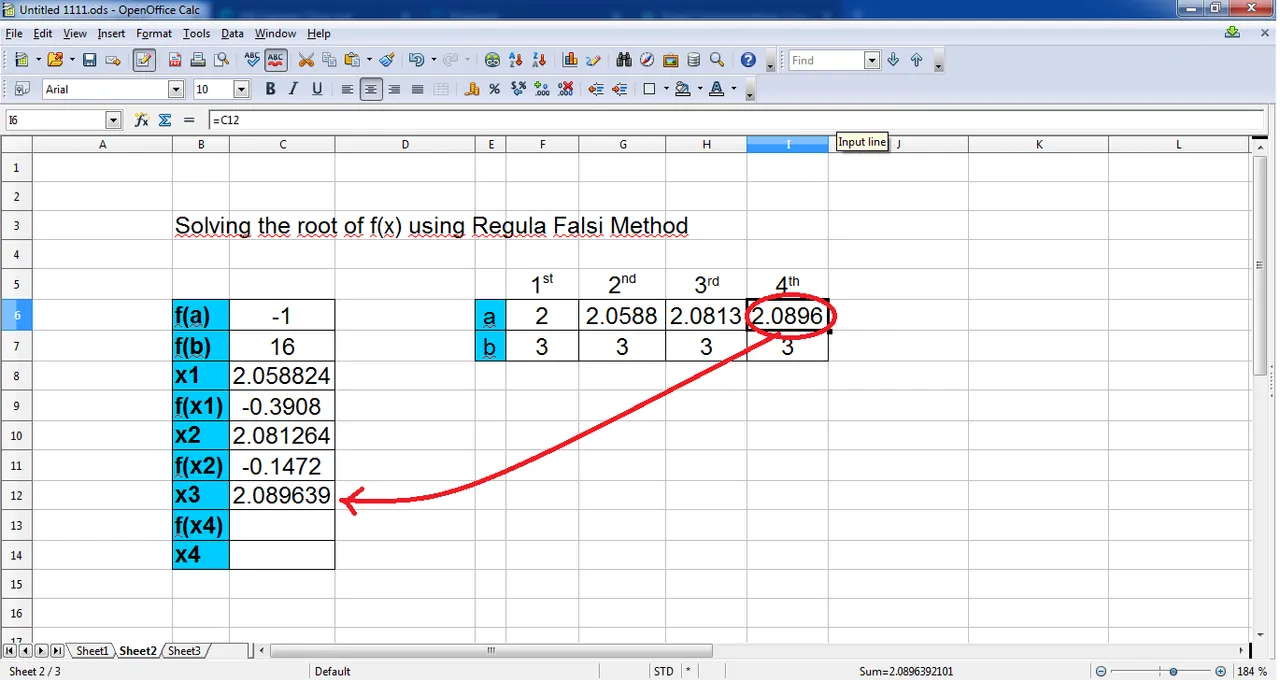Open the Data menu
The height and width of the screenshot is (680, 1280).
pos(232,33)
